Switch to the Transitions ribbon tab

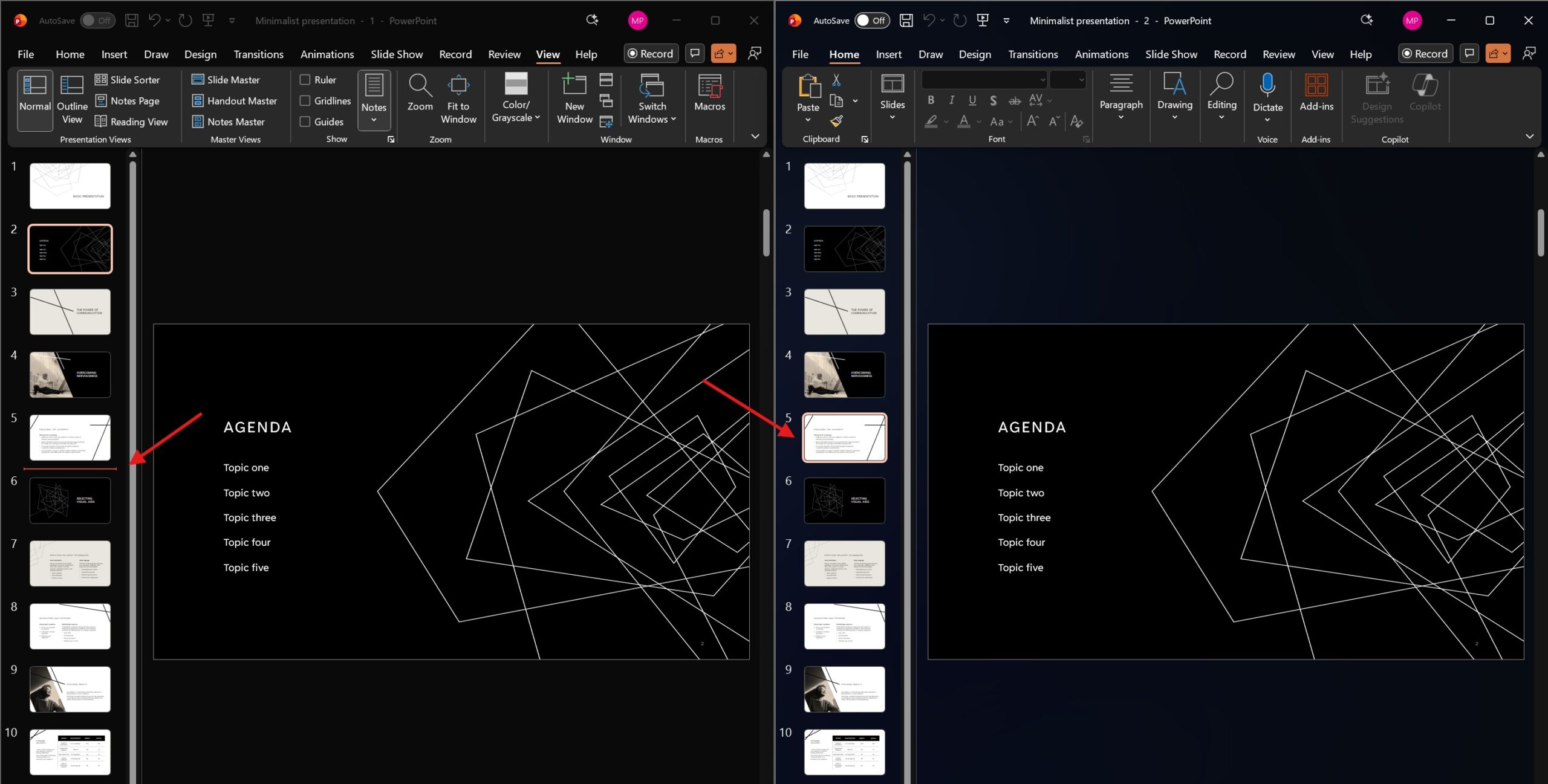coord(258,54)
